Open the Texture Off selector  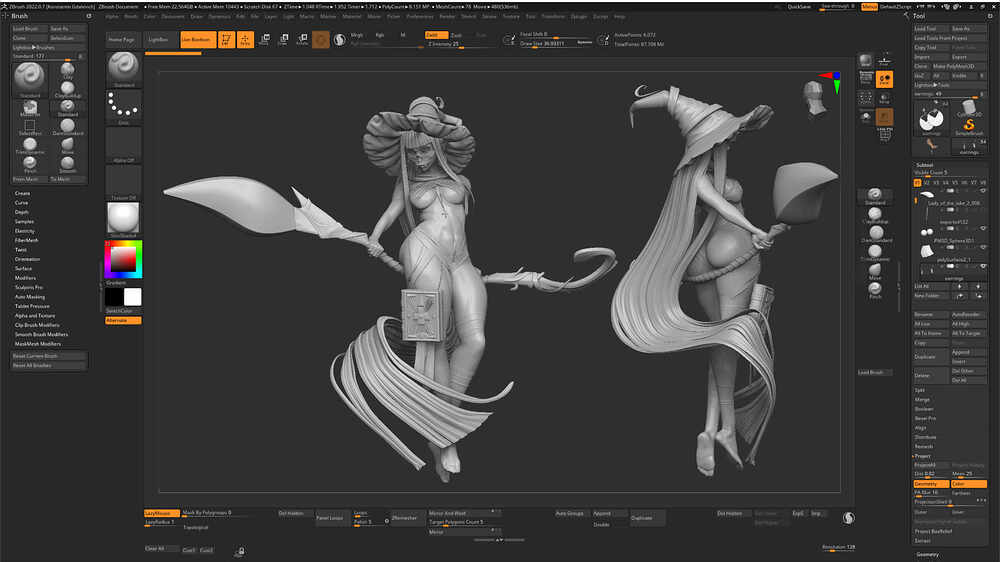tap(124, 182)
